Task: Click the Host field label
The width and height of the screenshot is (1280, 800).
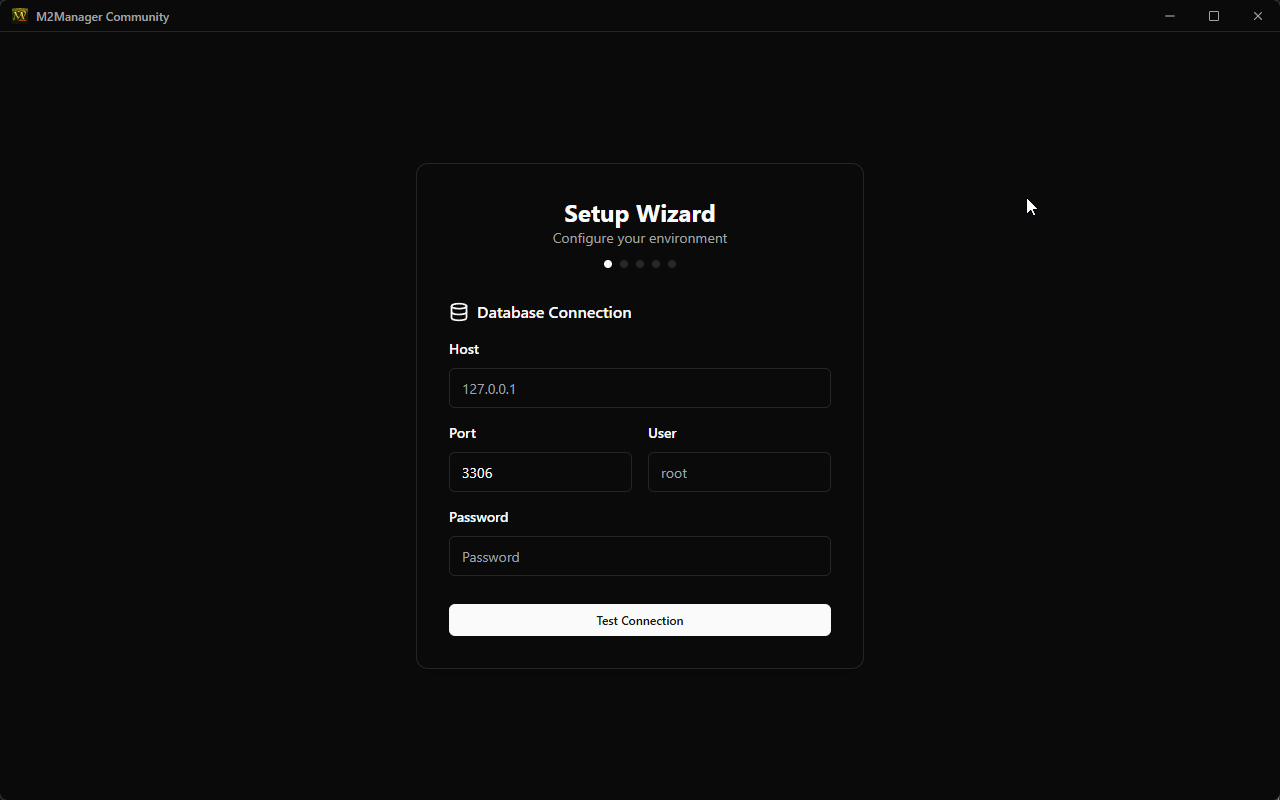Action: (464, 349)
